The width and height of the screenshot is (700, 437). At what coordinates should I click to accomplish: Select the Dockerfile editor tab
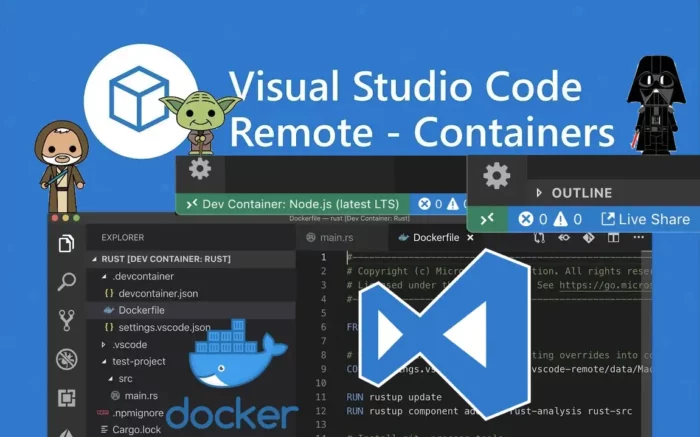coord(435,237)
